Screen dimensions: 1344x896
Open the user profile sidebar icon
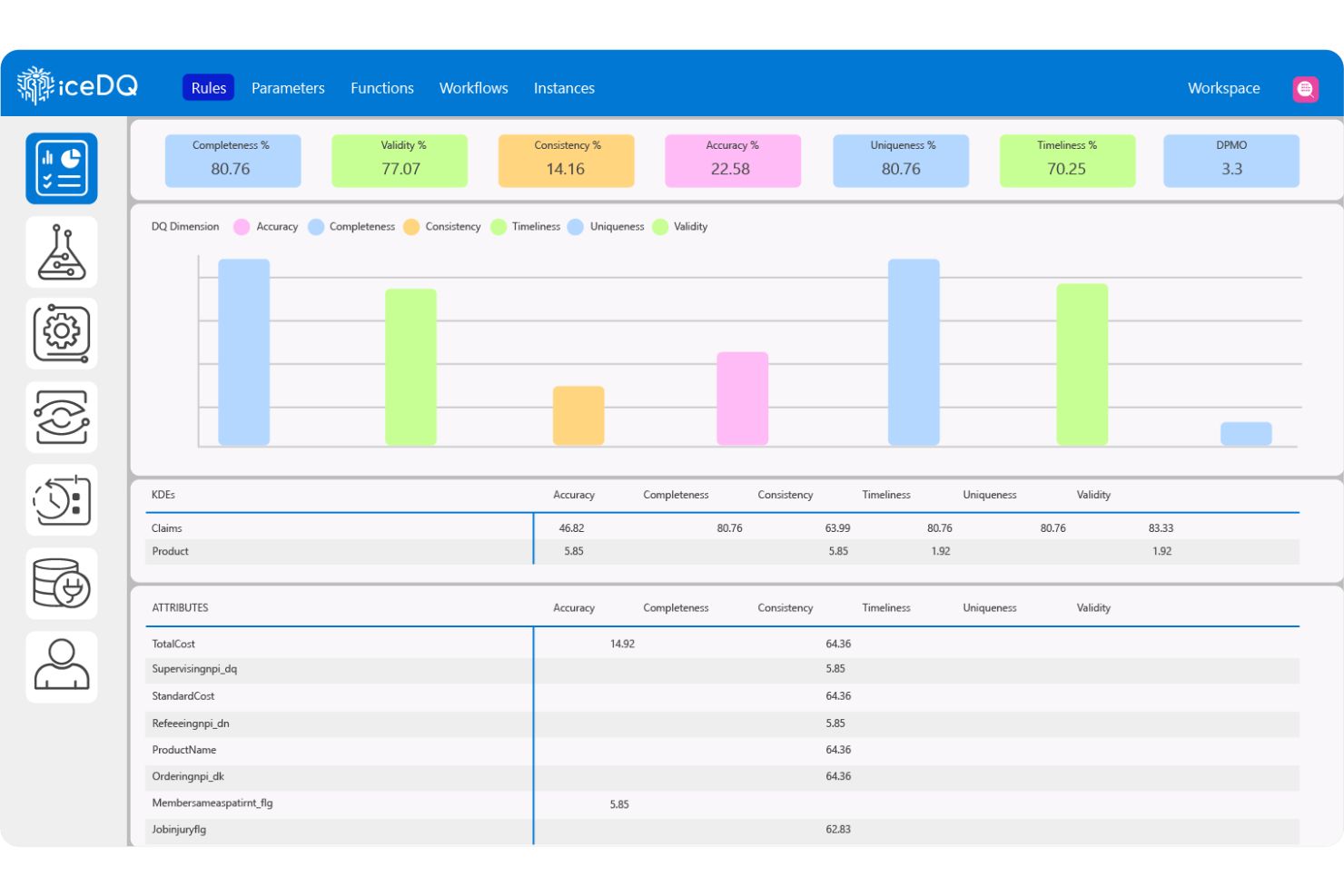tap(62, 667)
